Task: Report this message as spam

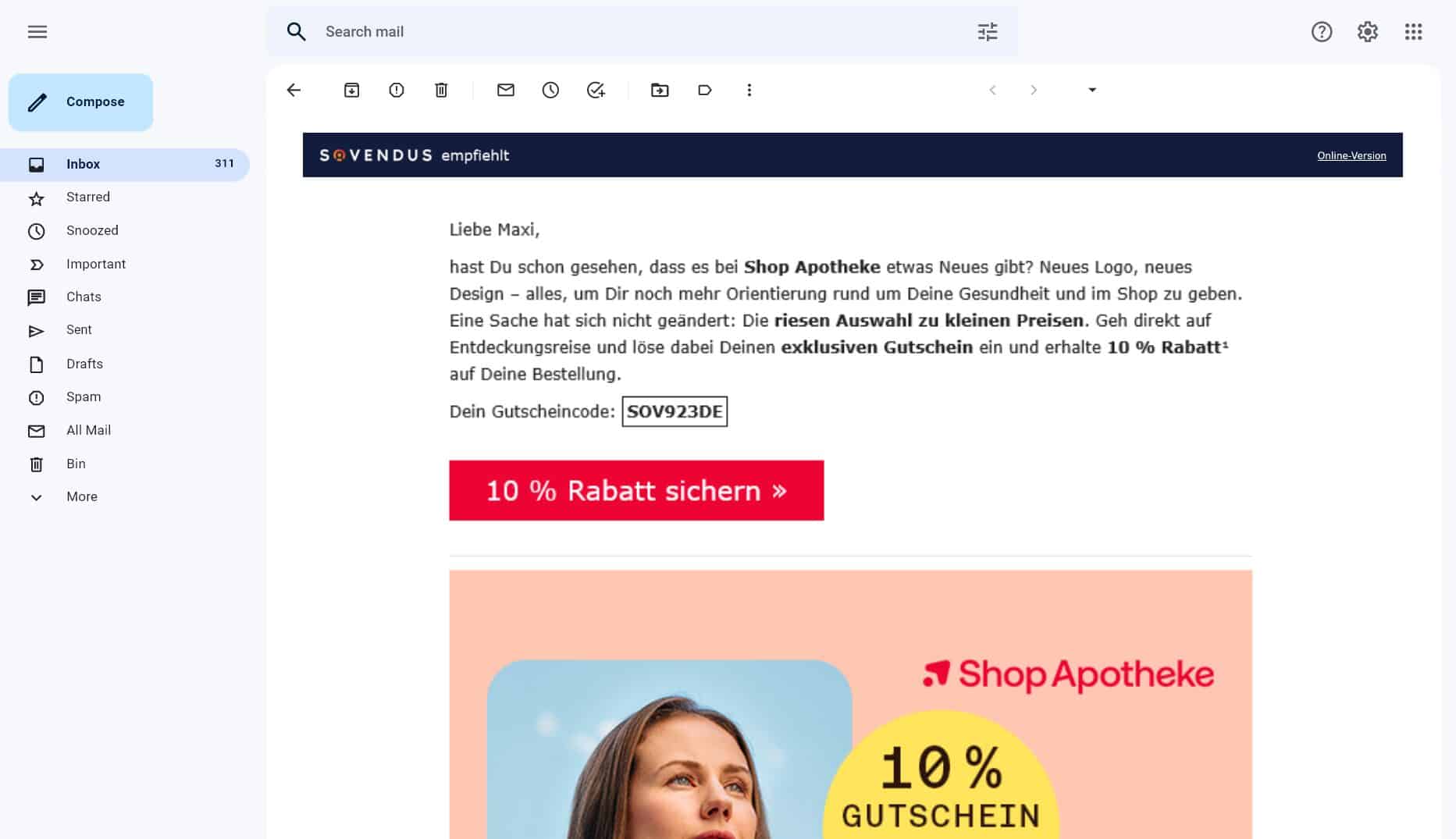Action: (397, 90)
